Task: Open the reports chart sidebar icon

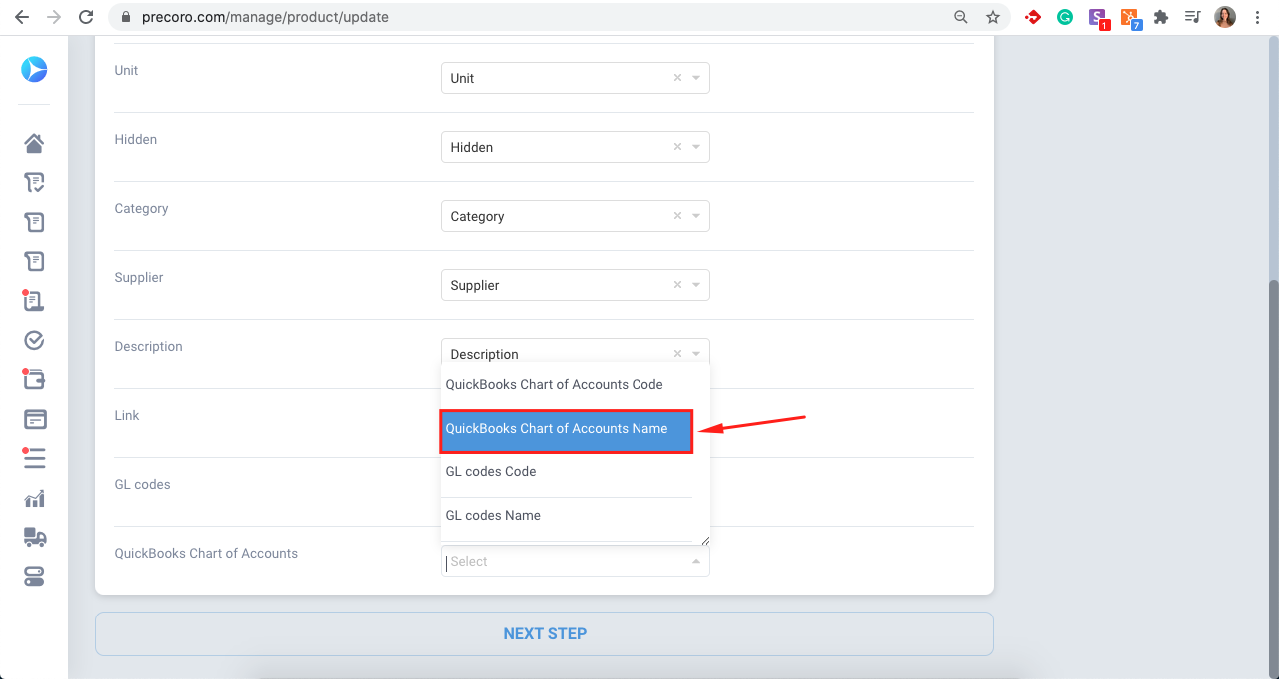Action: click(34, 498)
